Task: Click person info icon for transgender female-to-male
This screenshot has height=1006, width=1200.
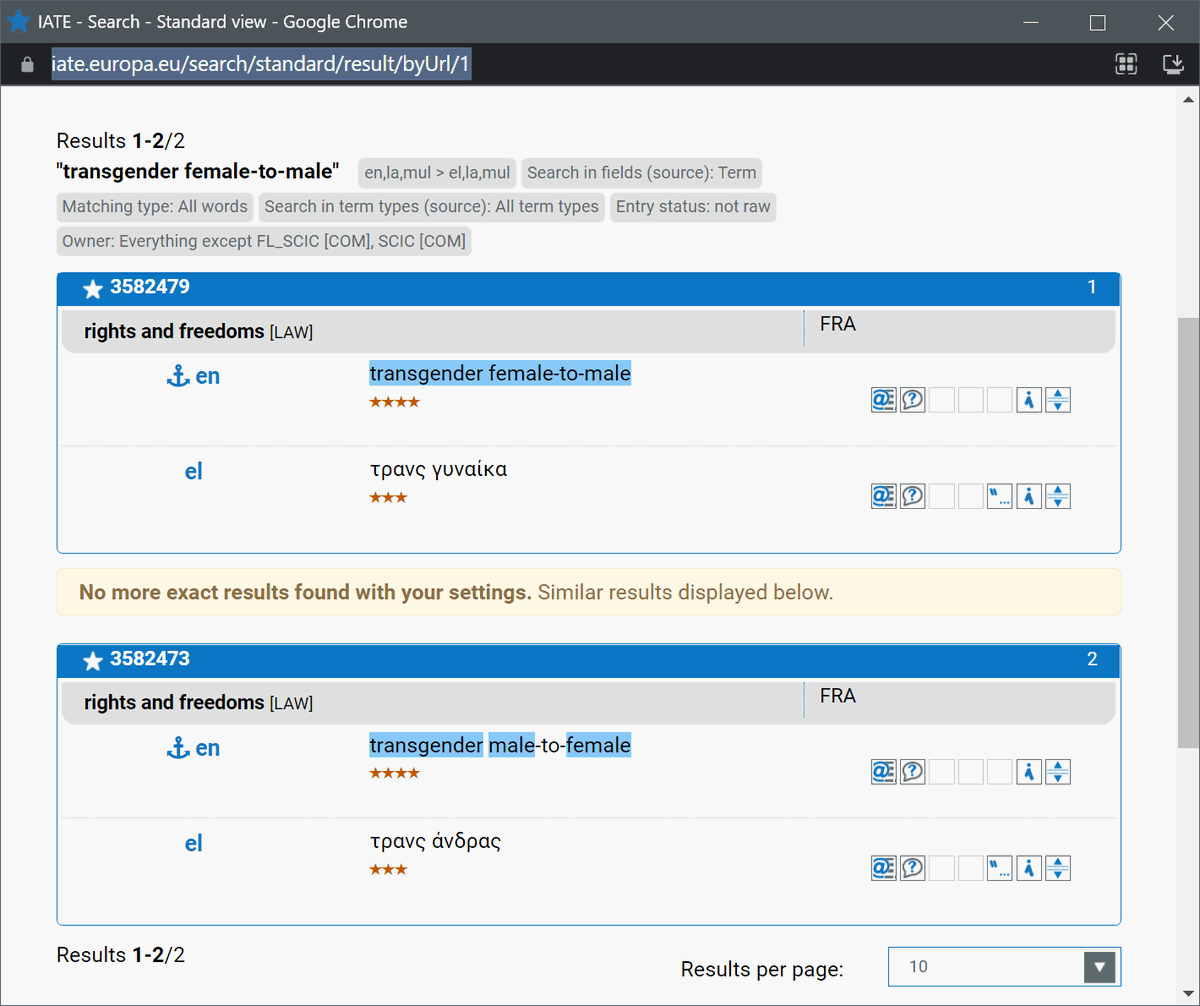Action: pyautogui.click(x=1028, y=400)
